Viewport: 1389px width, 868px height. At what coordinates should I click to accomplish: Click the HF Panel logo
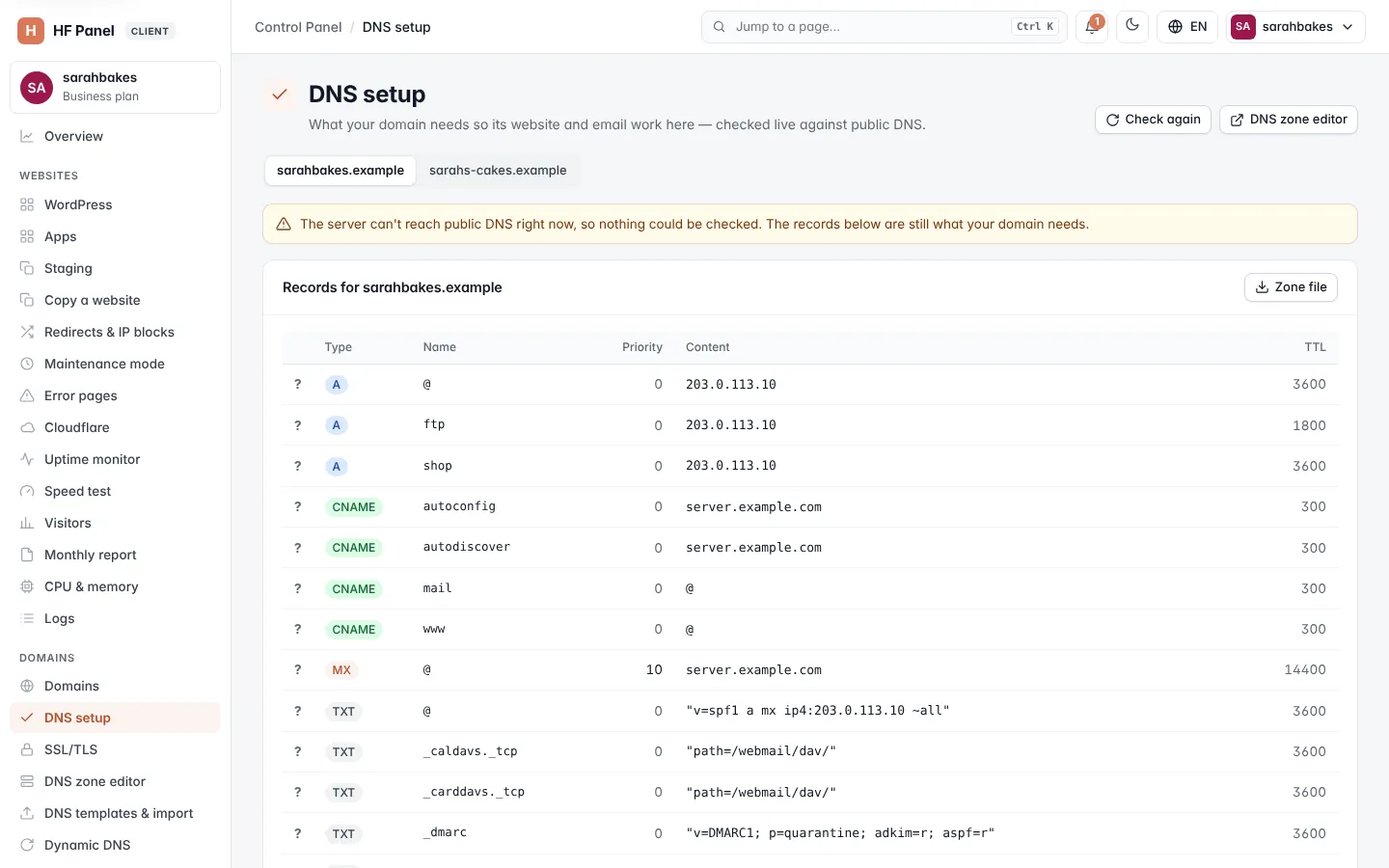click(x=31, y=31)
